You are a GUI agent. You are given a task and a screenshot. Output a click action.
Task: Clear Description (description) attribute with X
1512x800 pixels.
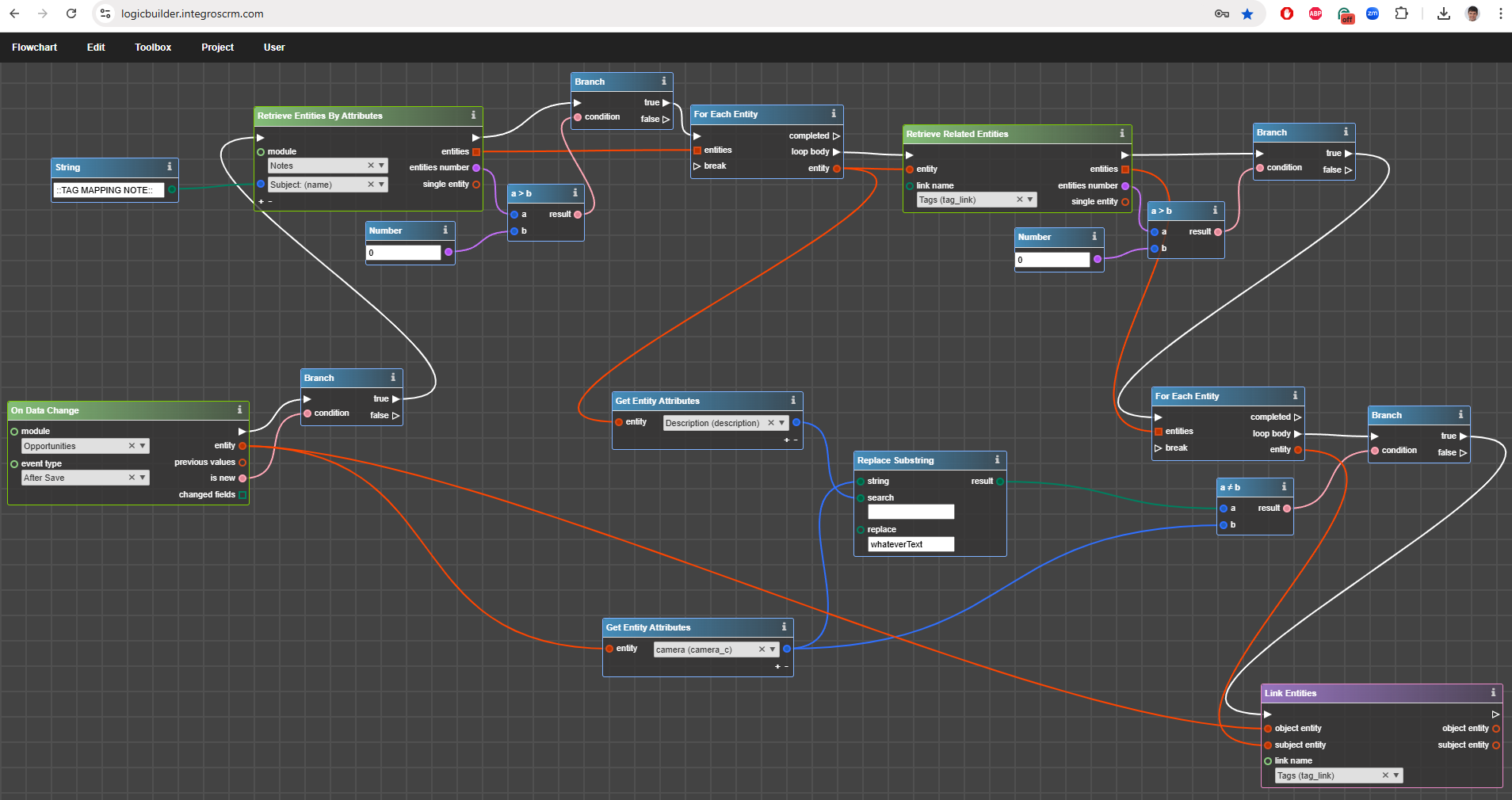(770, 423)
